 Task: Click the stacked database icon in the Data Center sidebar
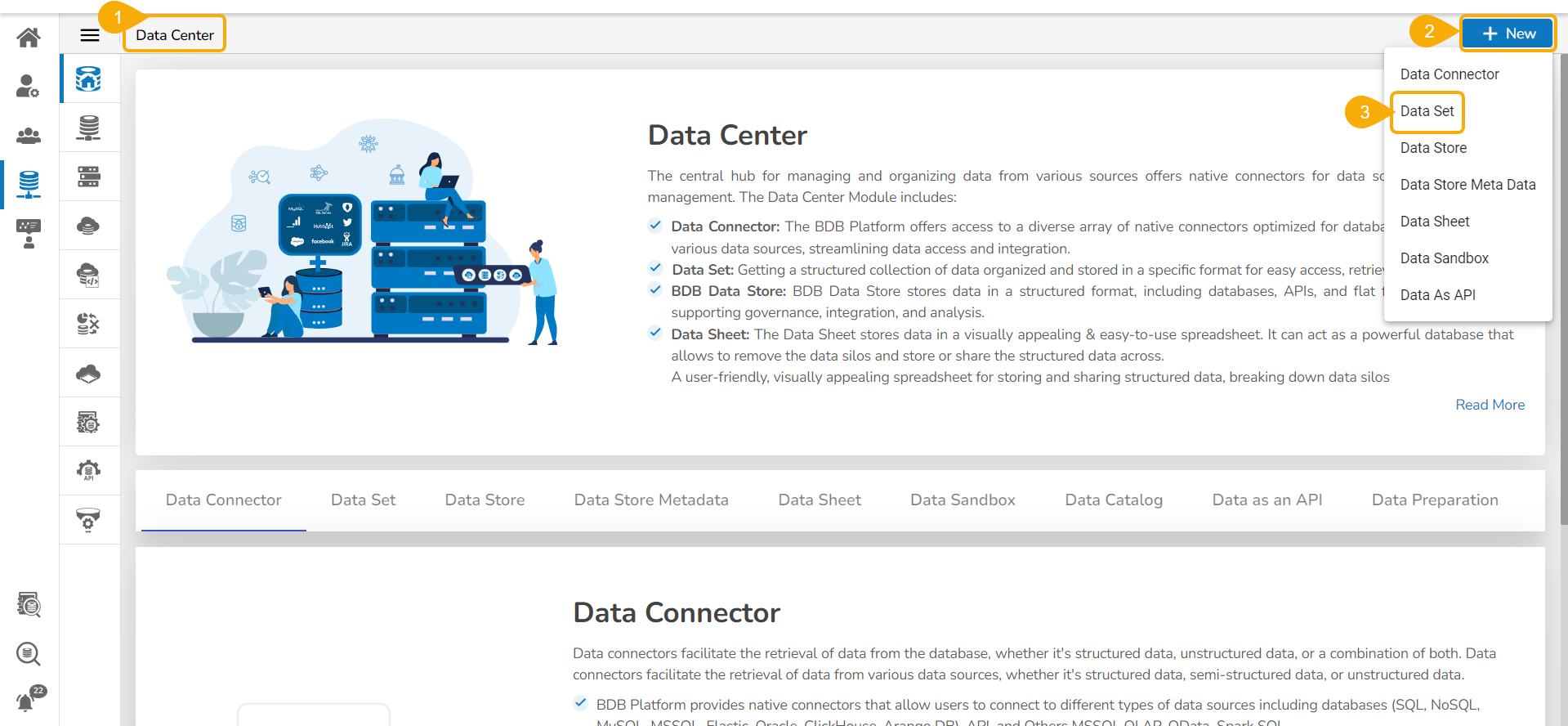pos(88,128)
